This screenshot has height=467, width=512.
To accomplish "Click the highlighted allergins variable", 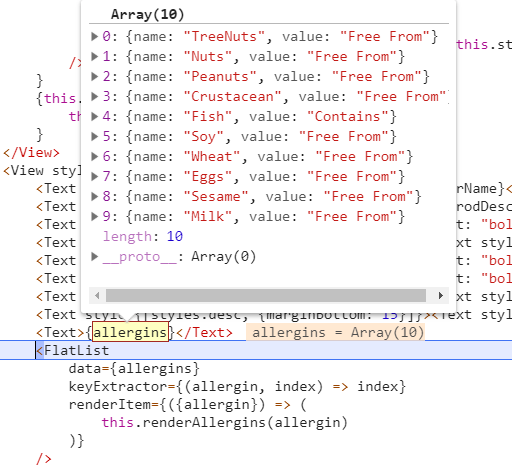I will pyautogui.click(x=130, y=332).
